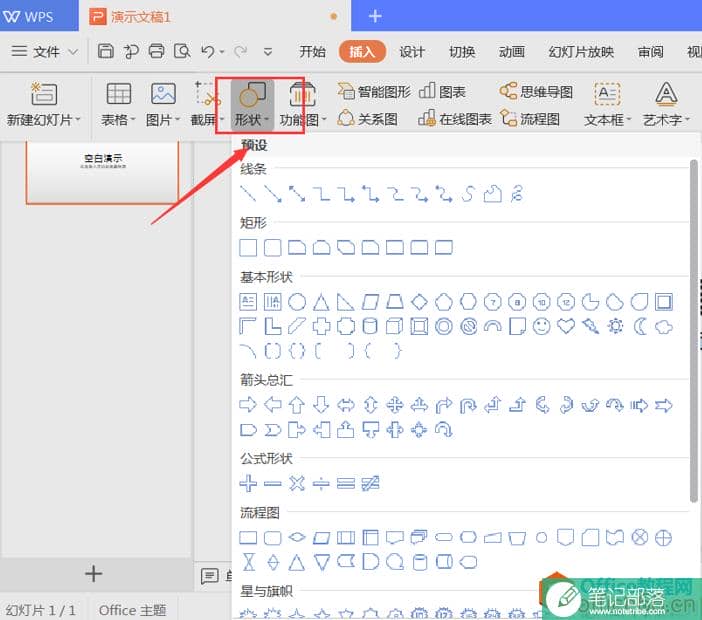Select the not-equal sign under 公式形状
Screen dimensions: 702x620
click(x=370, y=483)
